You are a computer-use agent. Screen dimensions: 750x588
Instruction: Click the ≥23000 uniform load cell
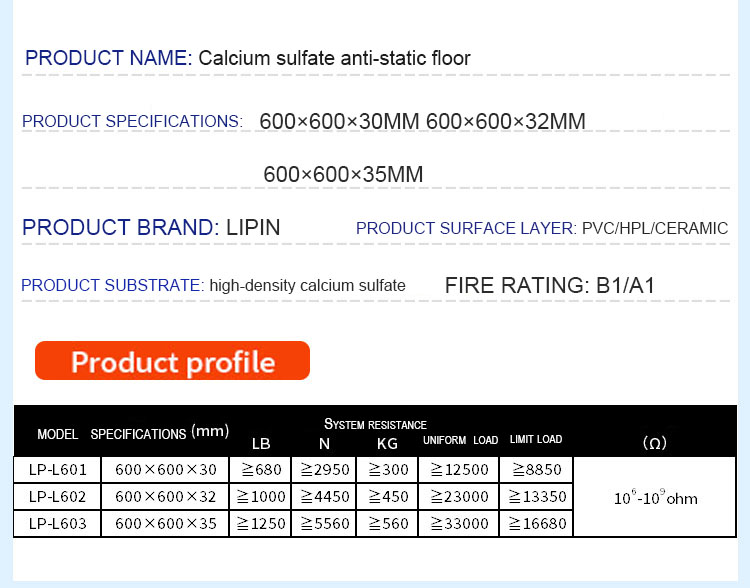[459, 496]
